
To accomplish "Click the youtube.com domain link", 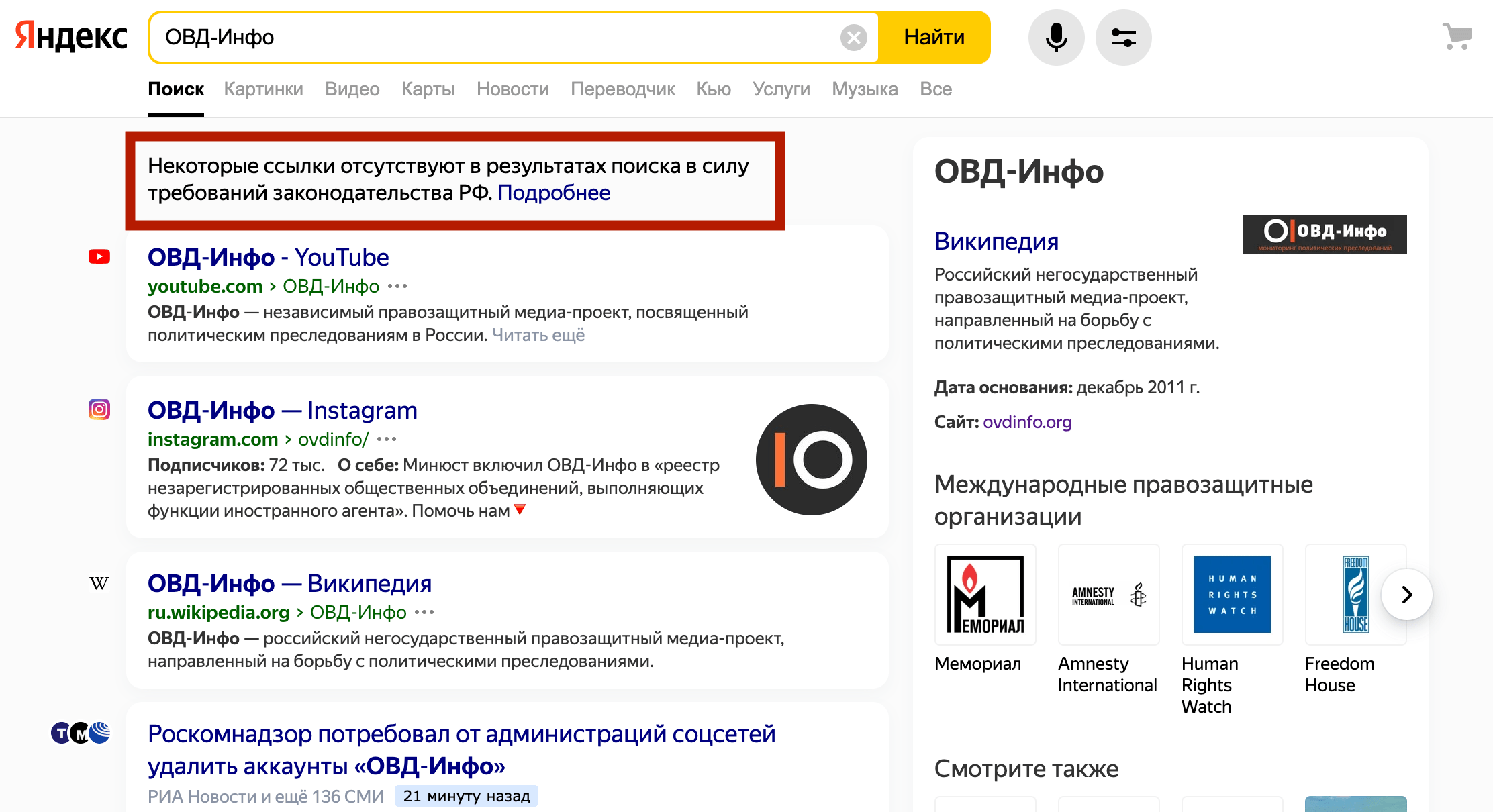I will coord(205,287).
